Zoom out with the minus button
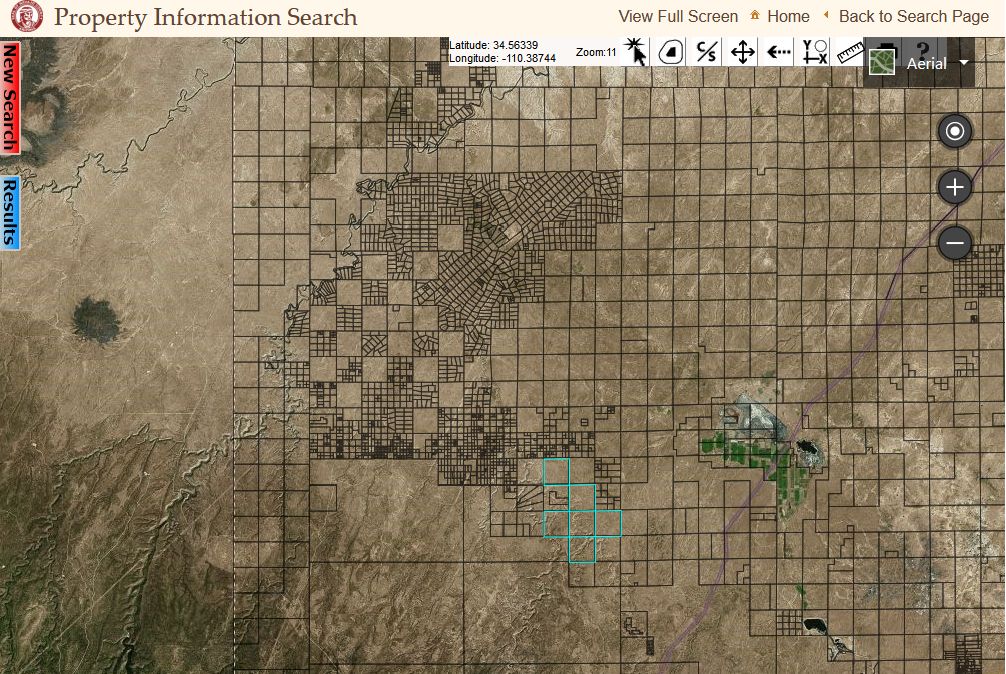1006x674 pixels. (955, 243)
